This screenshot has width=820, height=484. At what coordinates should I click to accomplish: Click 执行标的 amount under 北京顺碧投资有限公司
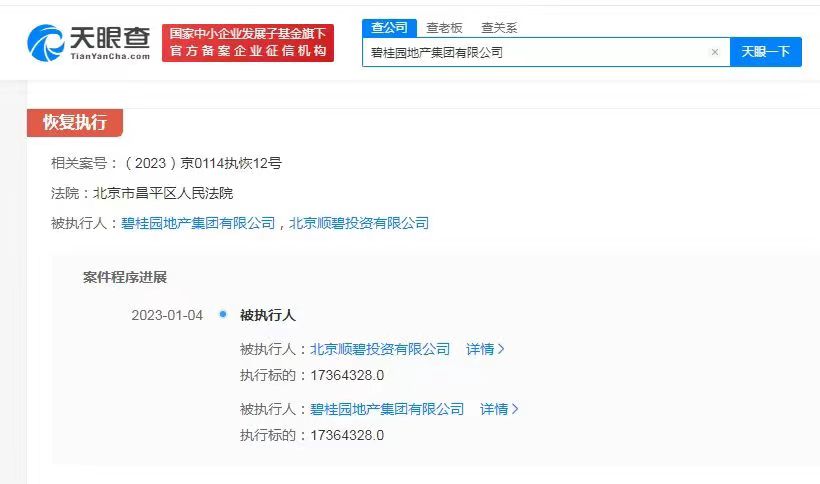pos(347,375)
